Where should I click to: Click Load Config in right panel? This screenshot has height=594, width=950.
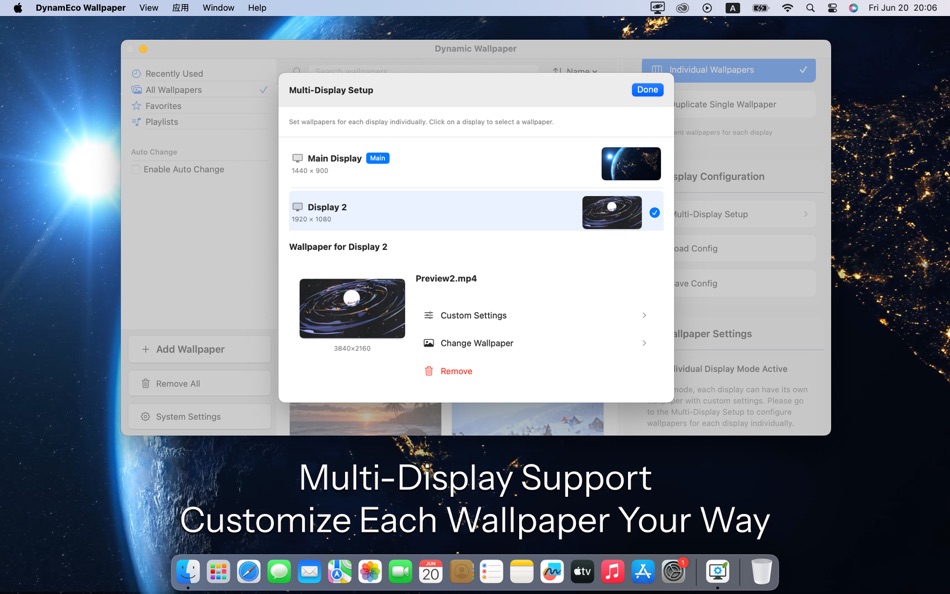744,249
